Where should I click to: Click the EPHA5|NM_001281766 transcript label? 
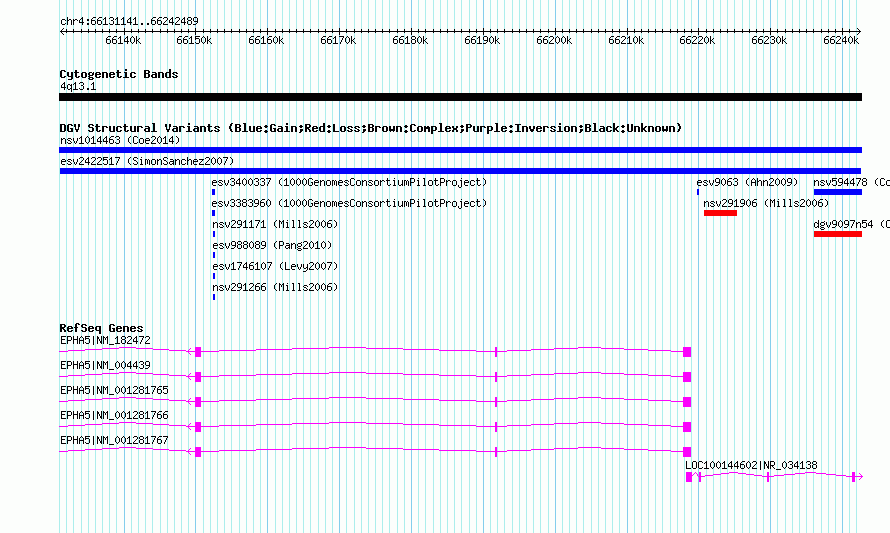tap(114, 416)
